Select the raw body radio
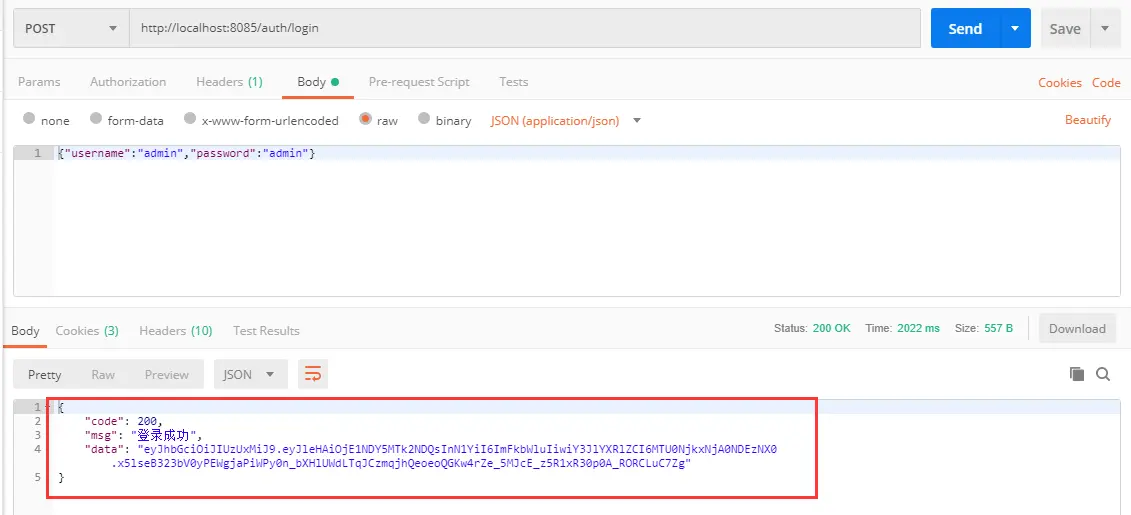The width and height of the screenshot is (1131, 515). [x=365, y=119]
